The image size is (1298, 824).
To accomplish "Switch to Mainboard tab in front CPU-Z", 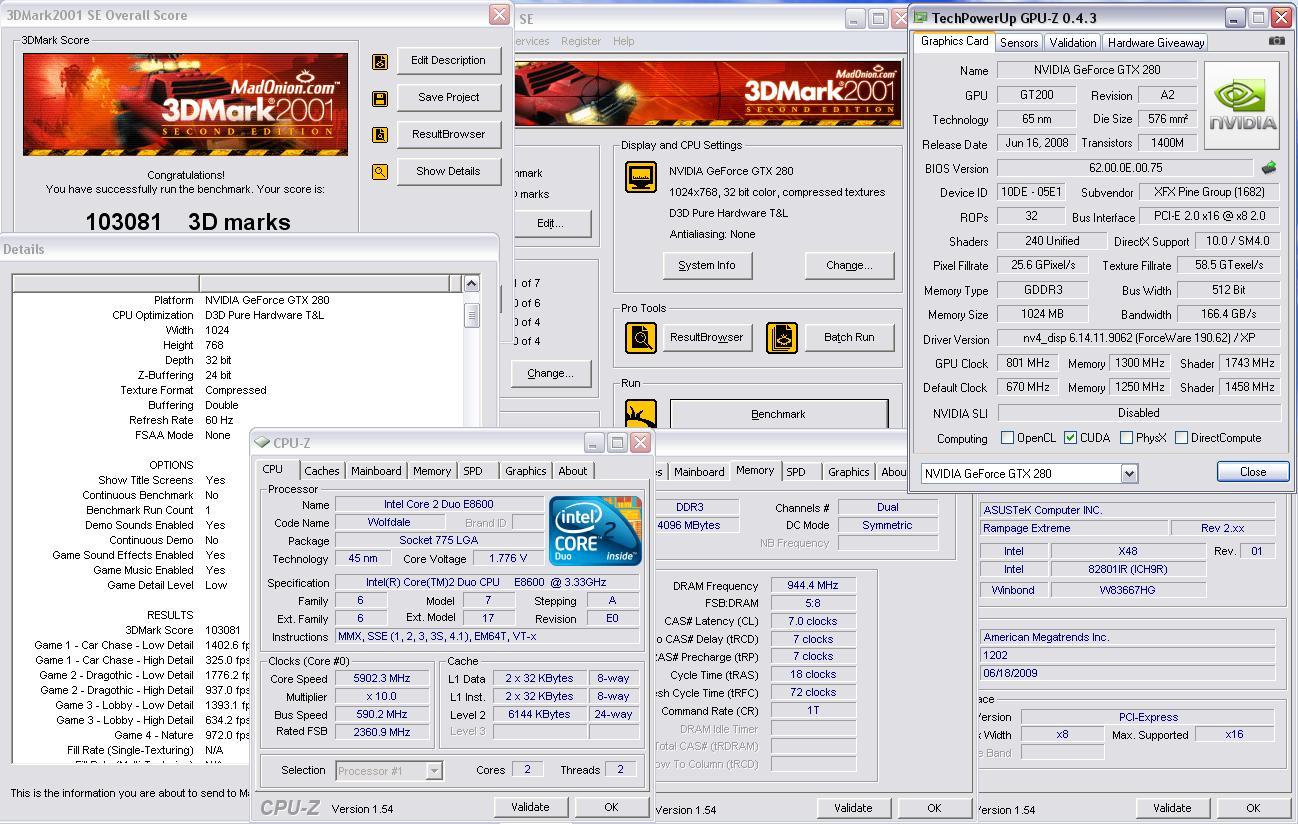I will [376, 471].
